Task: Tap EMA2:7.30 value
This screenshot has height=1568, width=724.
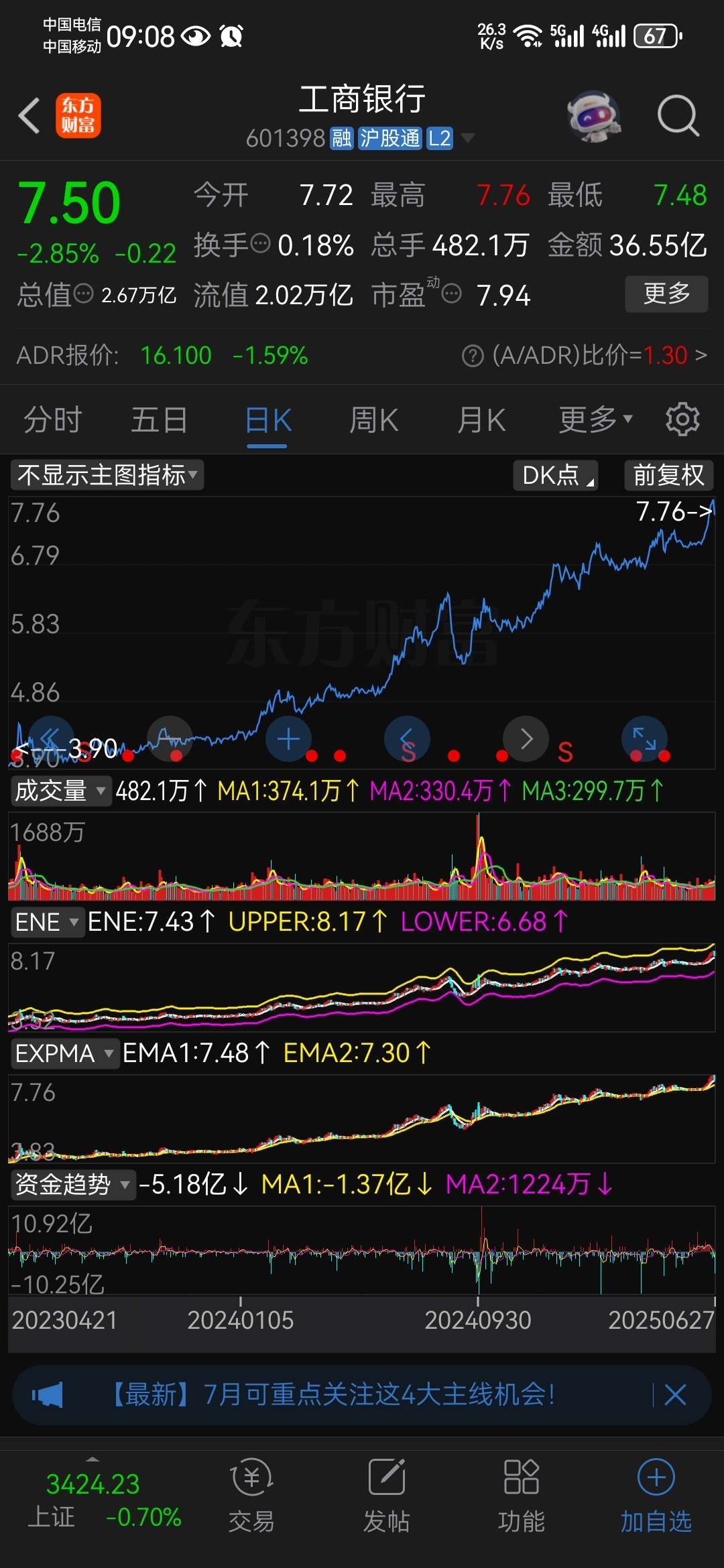Action: (x=357, y=1053)
